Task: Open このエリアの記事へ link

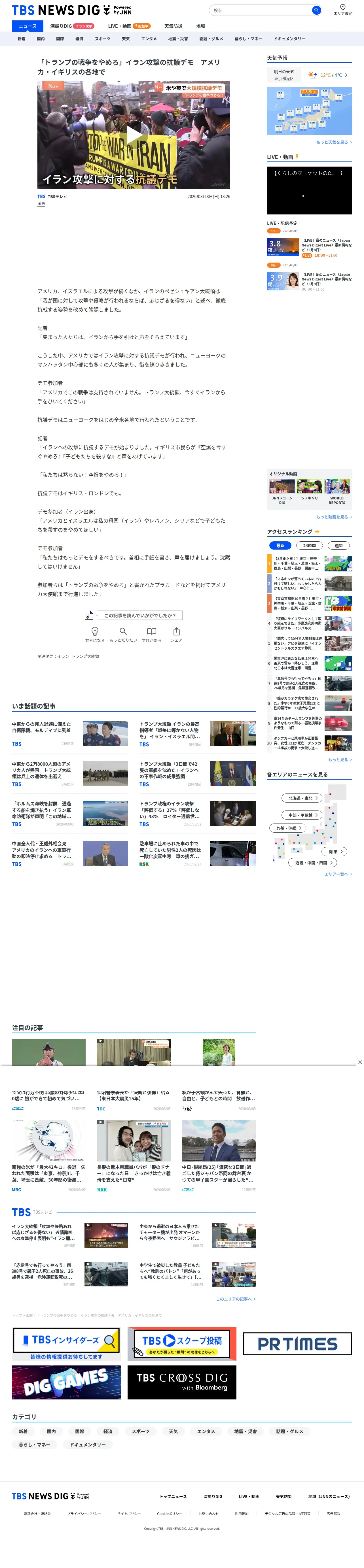Action: point(236,1298)
